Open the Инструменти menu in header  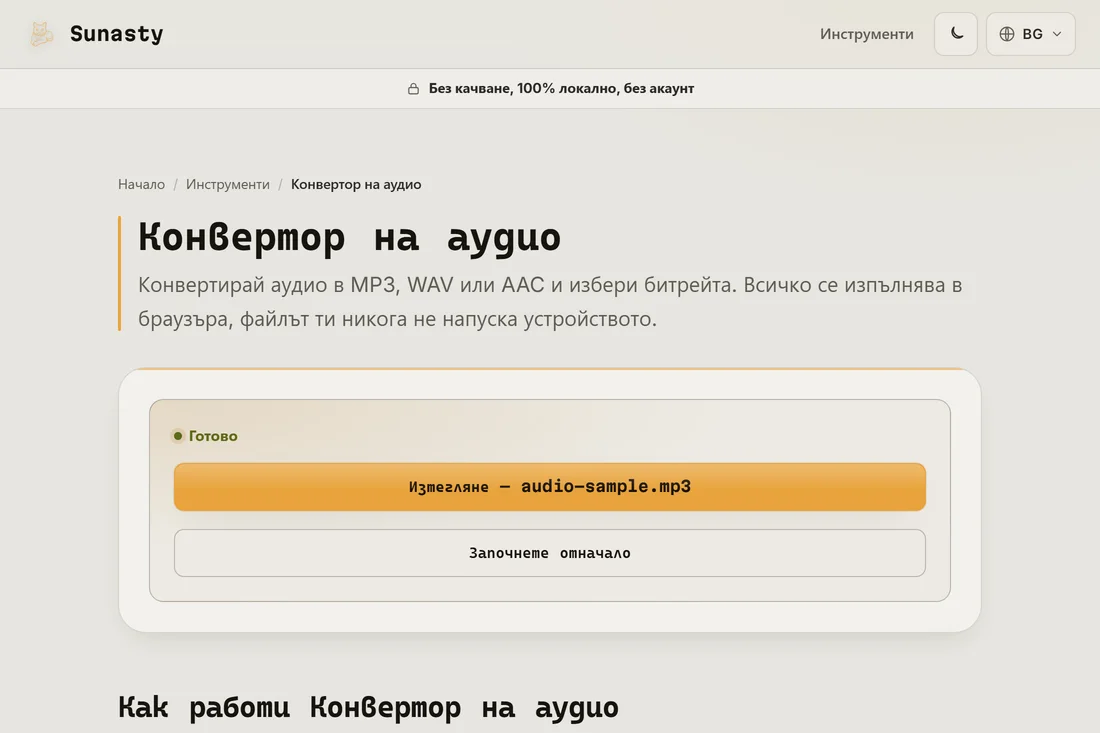click(866, 34)
